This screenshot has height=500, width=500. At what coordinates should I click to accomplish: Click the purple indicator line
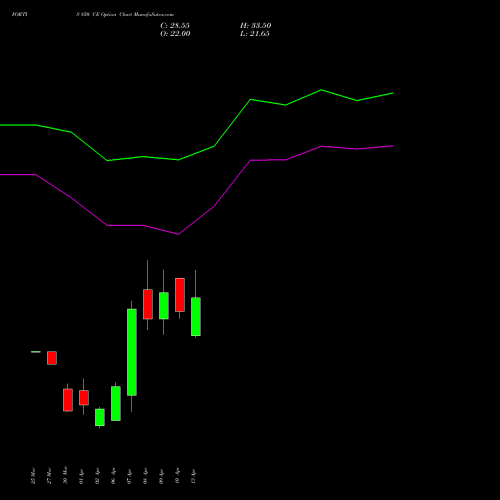[232, 184]
